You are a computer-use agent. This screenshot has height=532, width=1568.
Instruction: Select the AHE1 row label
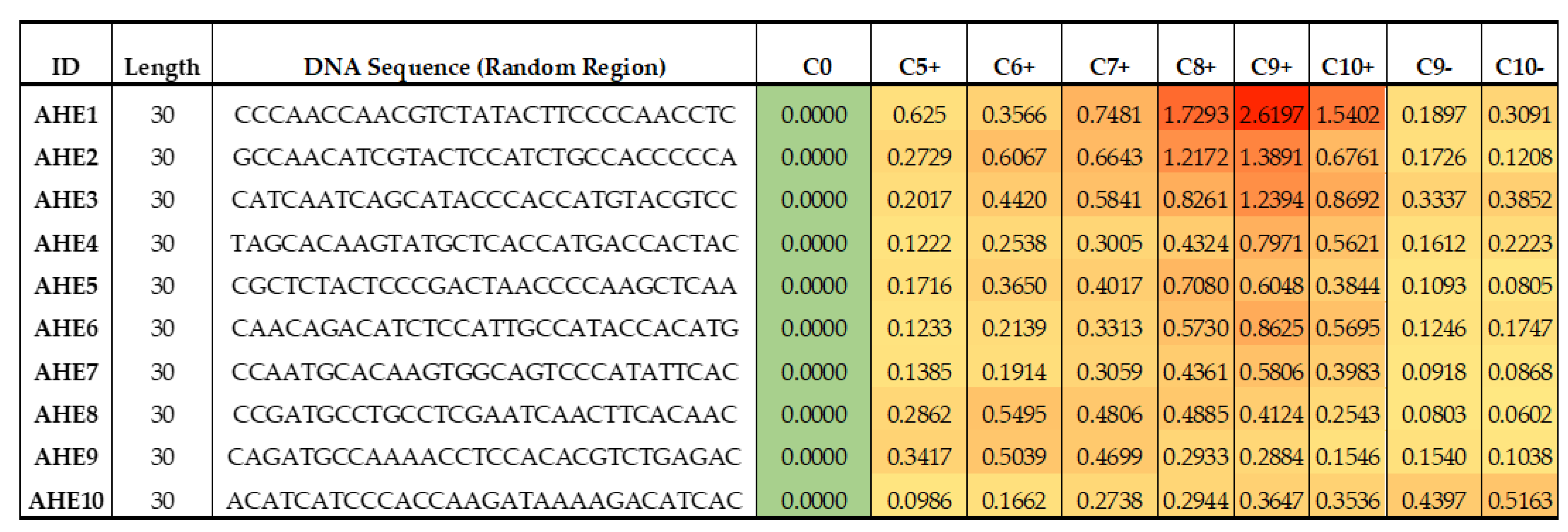coord(66,114)
